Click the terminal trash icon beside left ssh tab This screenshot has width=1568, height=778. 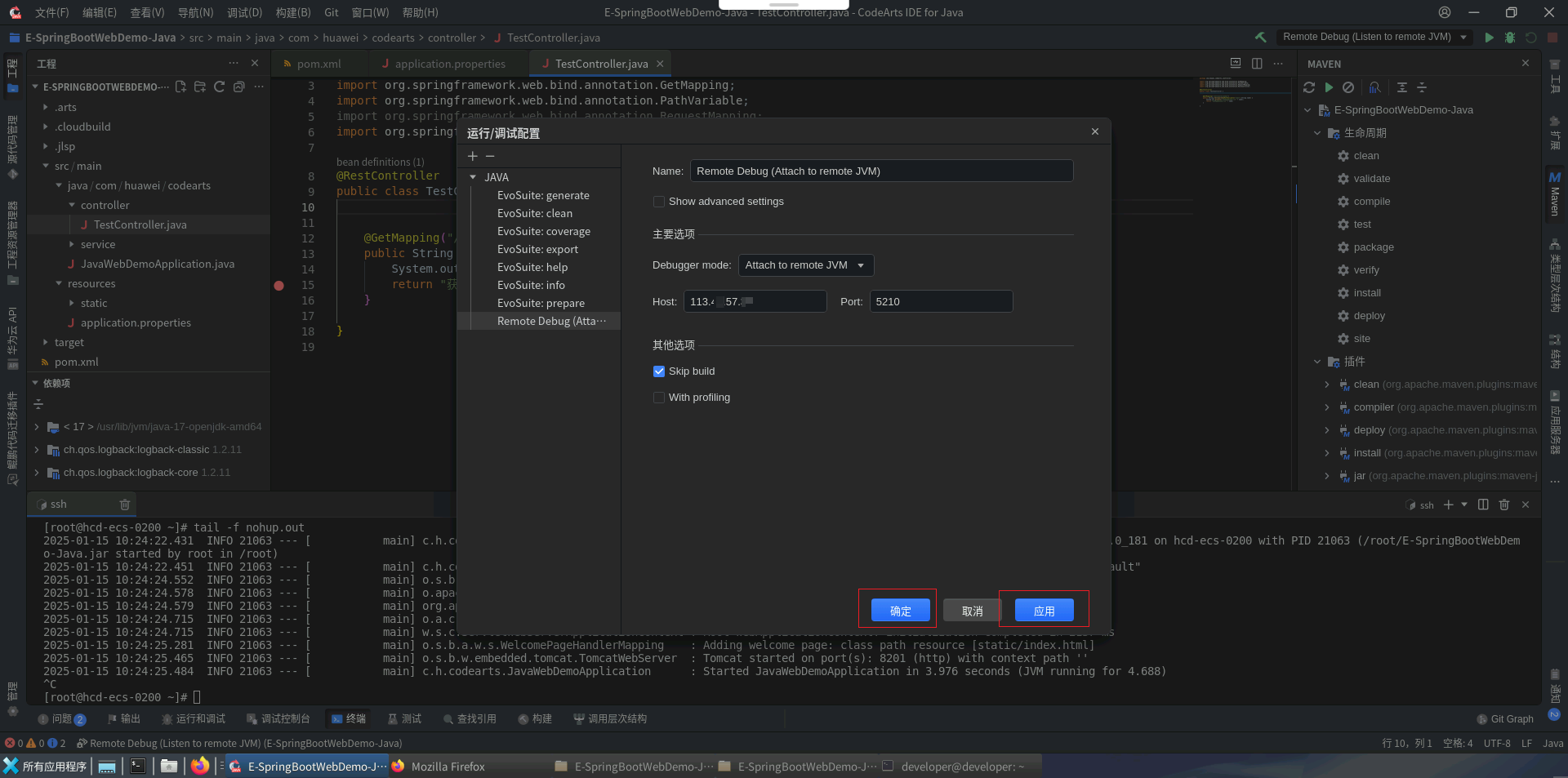point(125,505)
